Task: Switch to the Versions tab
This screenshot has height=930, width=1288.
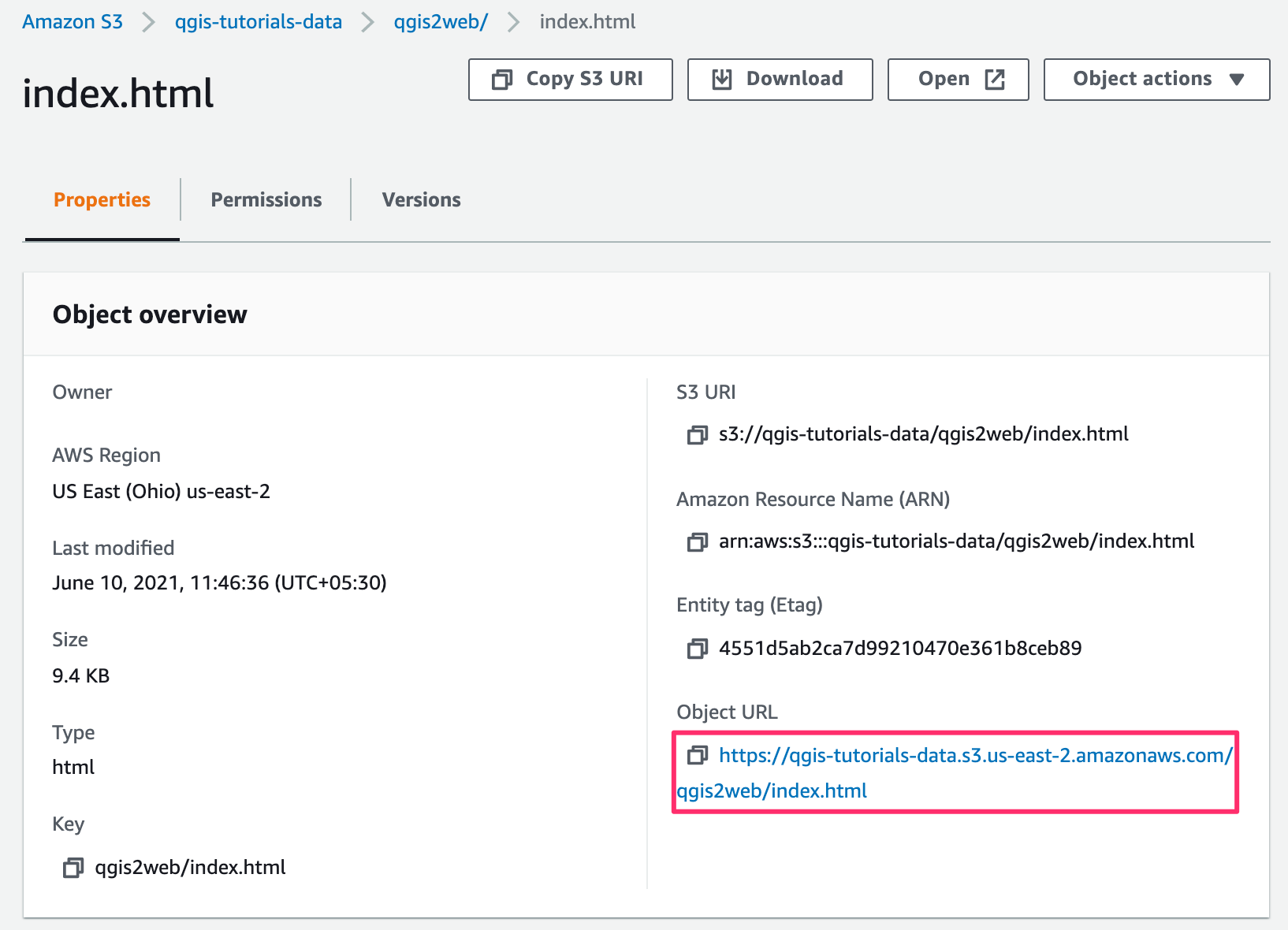Action: tap(422, 200)
